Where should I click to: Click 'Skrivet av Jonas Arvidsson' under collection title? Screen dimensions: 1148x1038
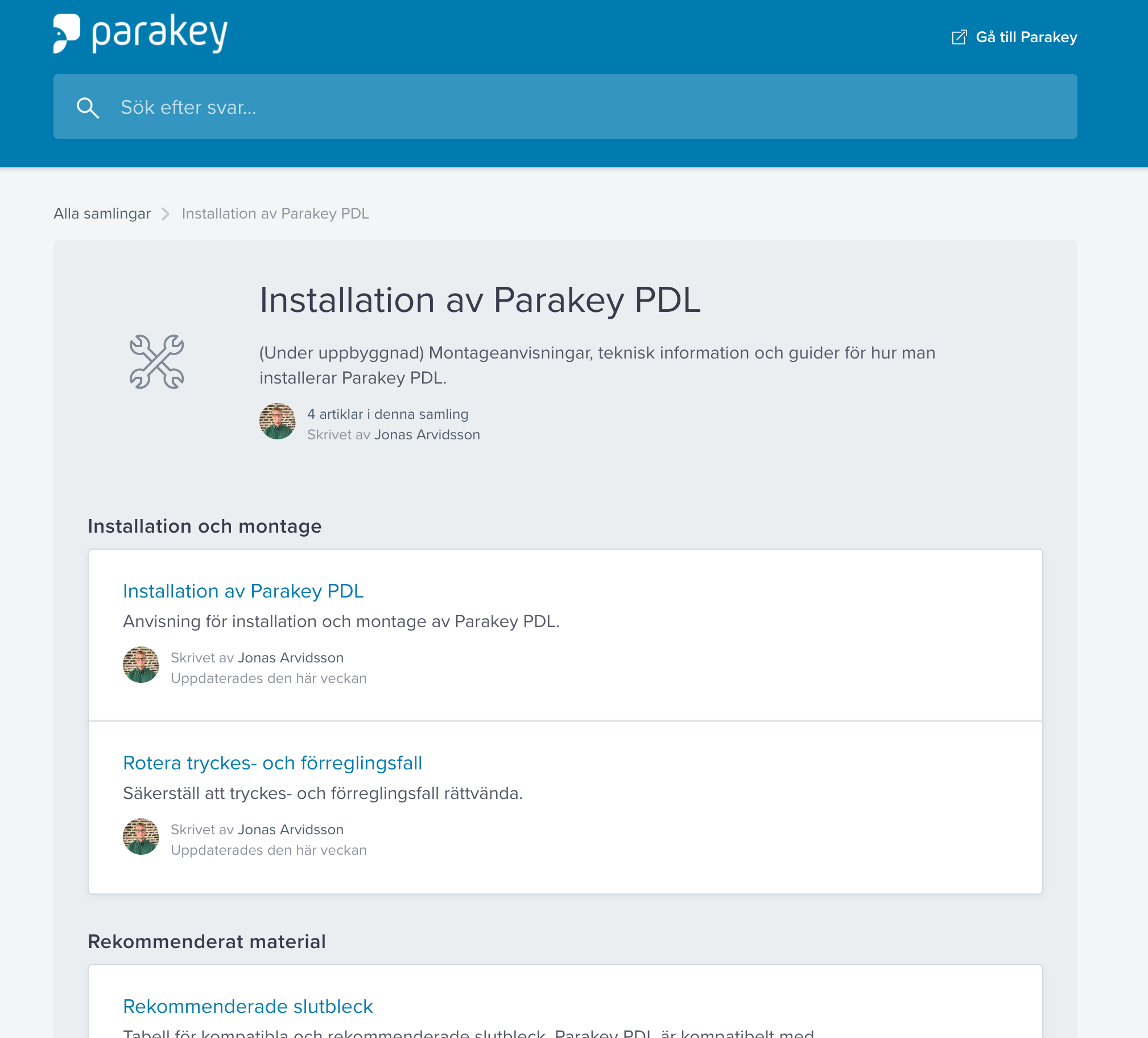(x=394, y=435)
